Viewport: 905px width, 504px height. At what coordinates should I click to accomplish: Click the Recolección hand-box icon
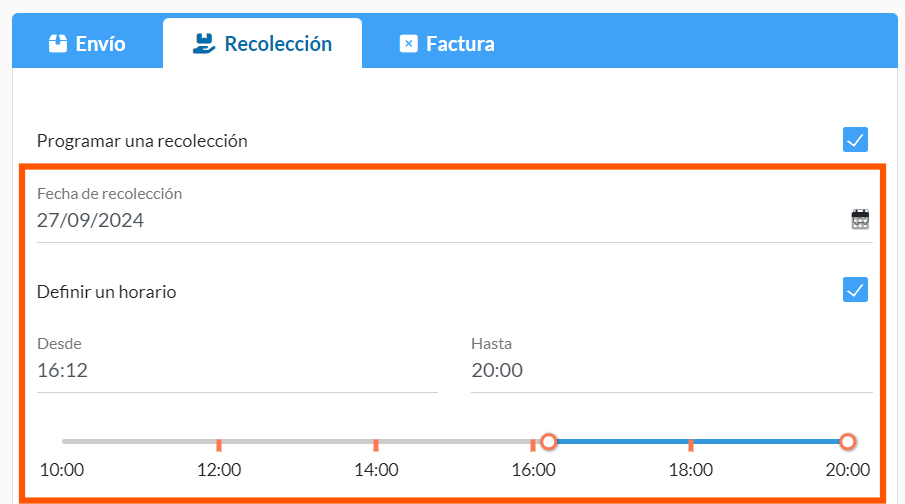pyautogui.click(x=203, y=44)
